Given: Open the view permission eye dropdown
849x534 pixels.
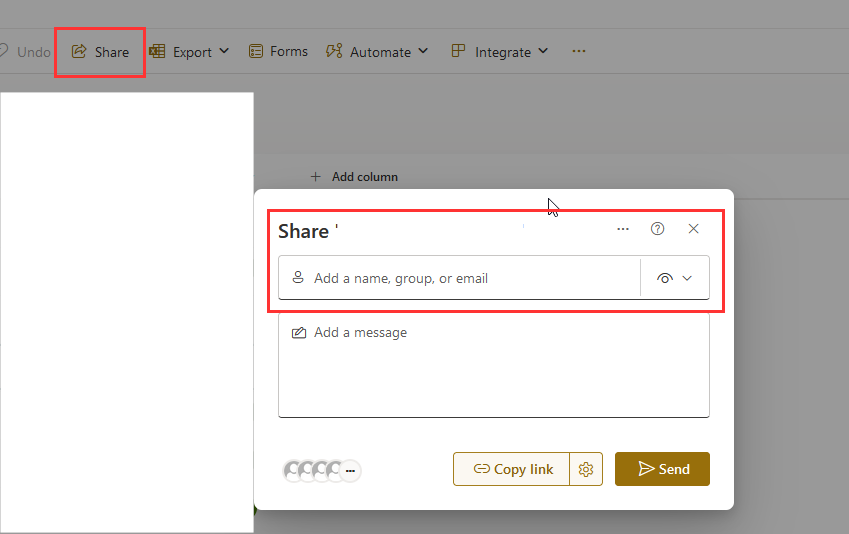Looking at the screenshot, I should pyautogui.click(x=675, y=278).
